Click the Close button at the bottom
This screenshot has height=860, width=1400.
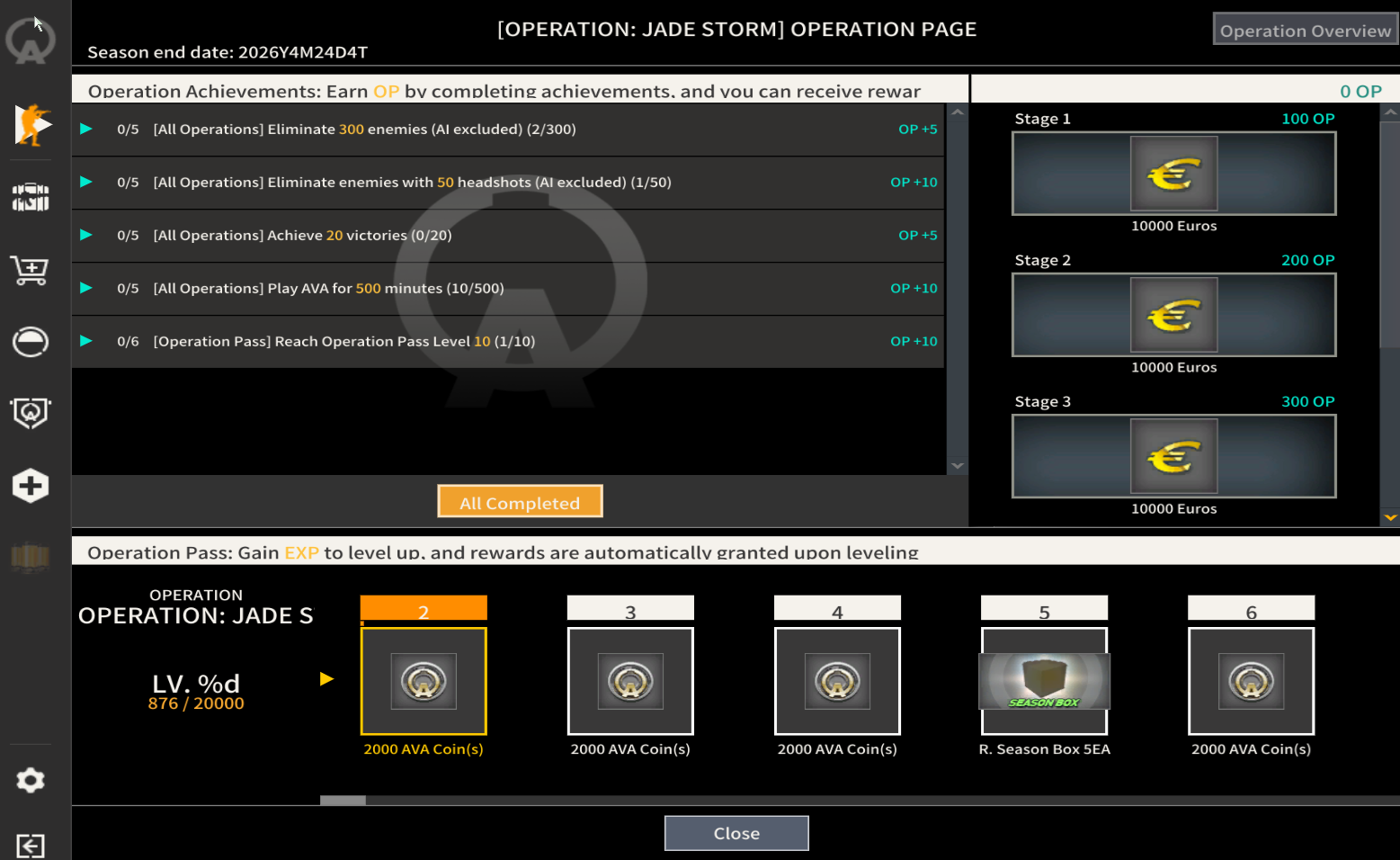click(736, 833)
